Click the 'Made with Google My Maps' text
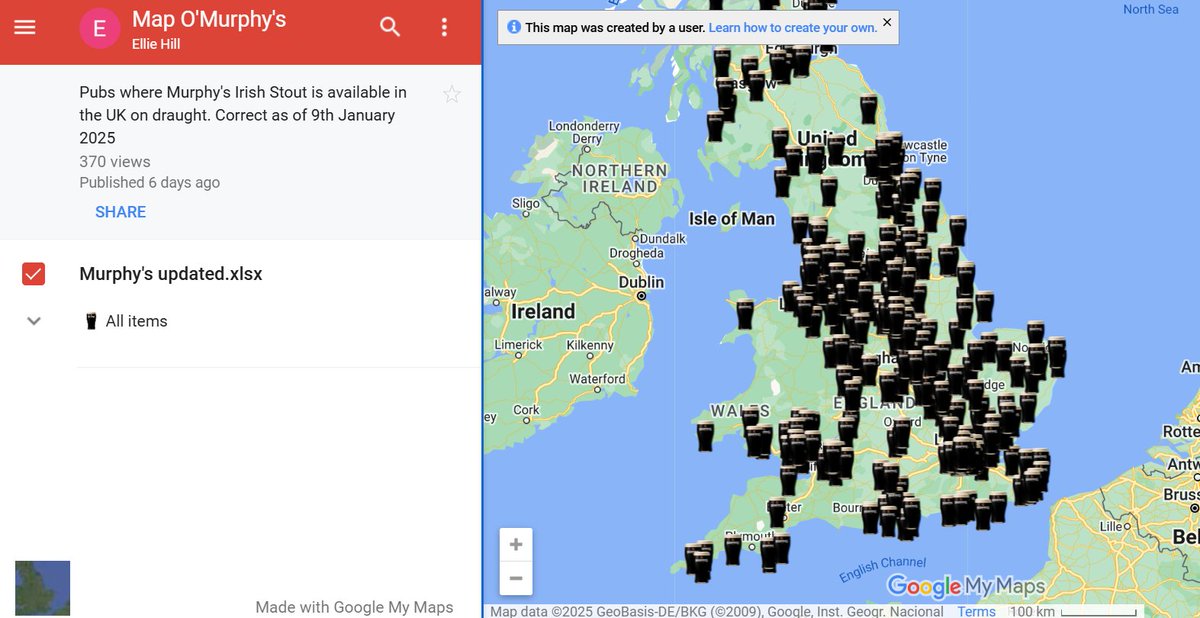The image size is (1200, 618). point(354,606)
